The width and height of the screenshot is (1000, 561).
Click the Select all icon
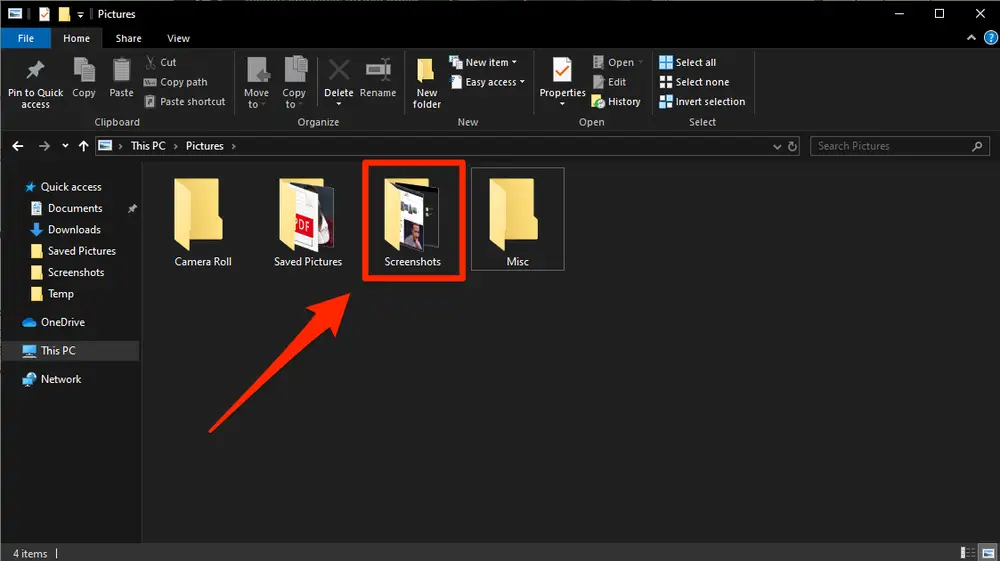(x=666, y=62)
